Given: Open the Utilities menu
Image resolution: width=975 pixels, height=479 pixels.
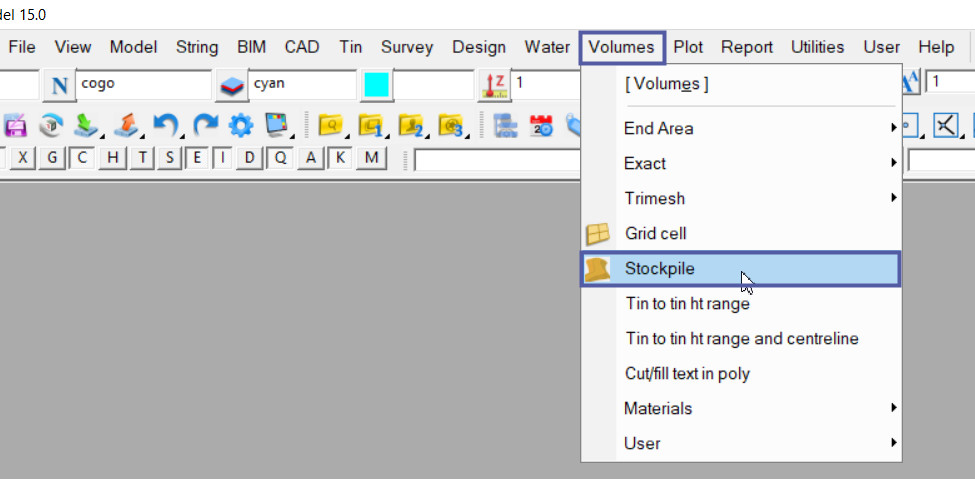Looking at the screenshot, I should point(818,47).
